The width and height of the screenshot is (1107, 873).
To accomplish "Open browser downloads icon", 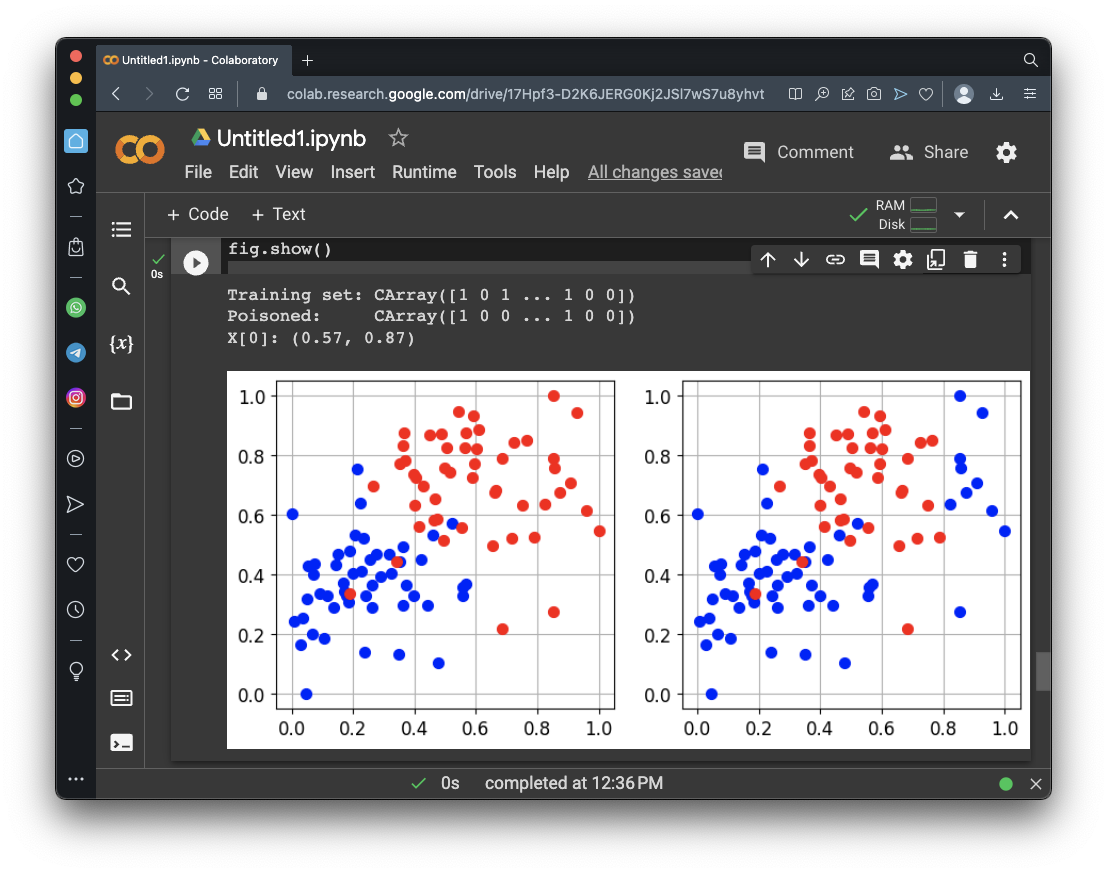I will [996, 94].
